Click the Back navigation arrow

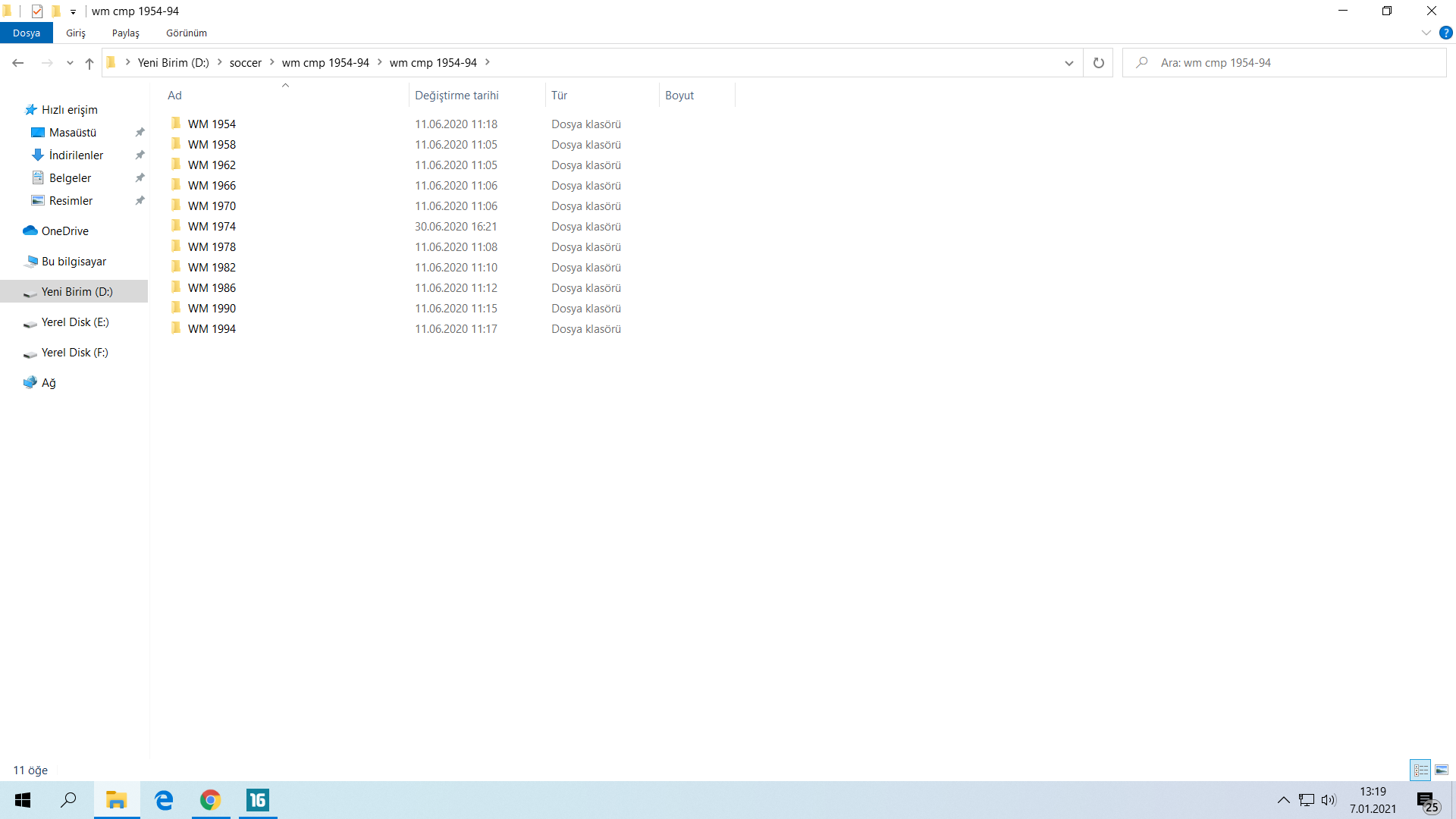coord(18,63)
